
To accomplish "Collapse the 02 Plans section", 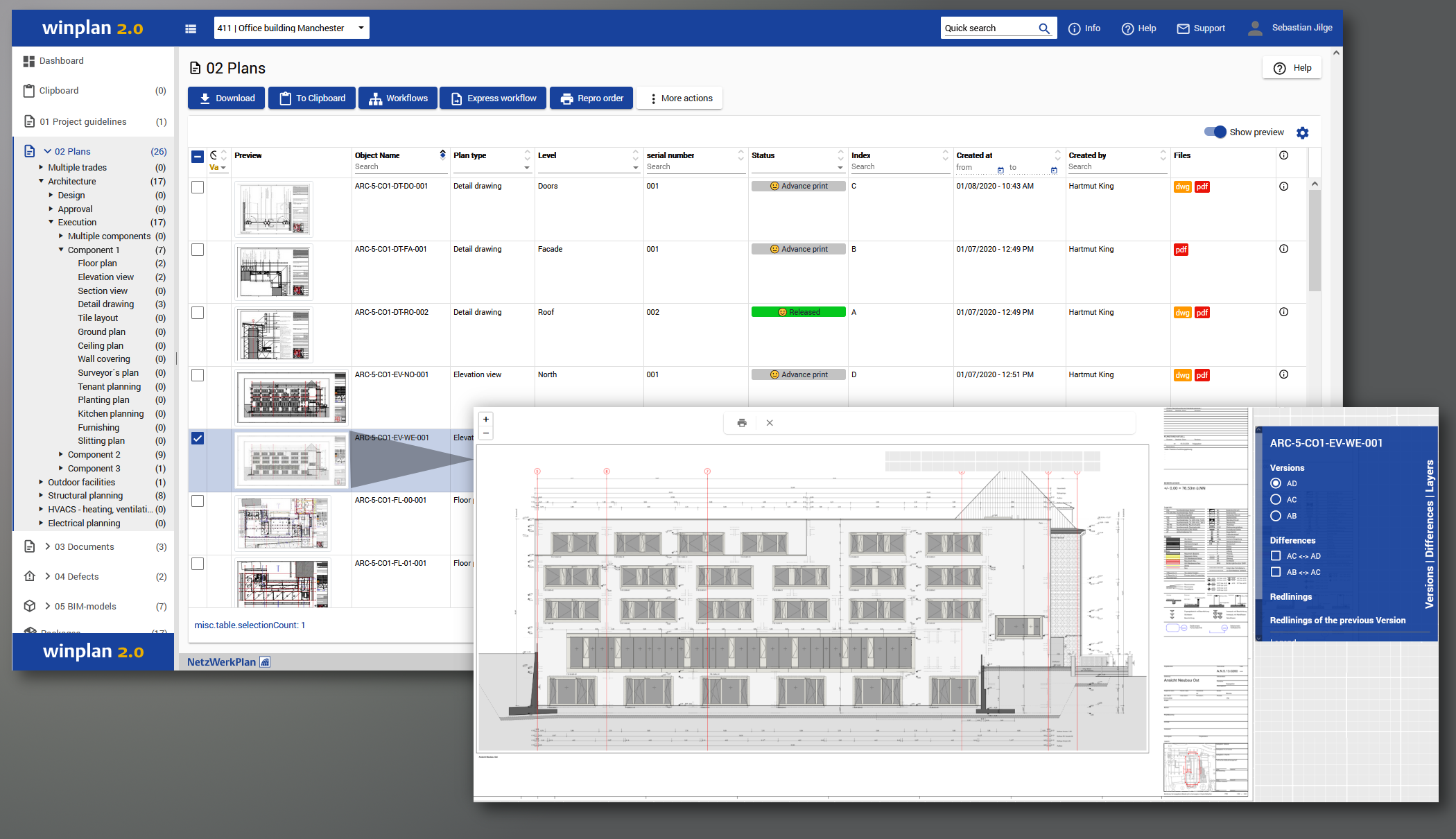I will tap(47, 151).
